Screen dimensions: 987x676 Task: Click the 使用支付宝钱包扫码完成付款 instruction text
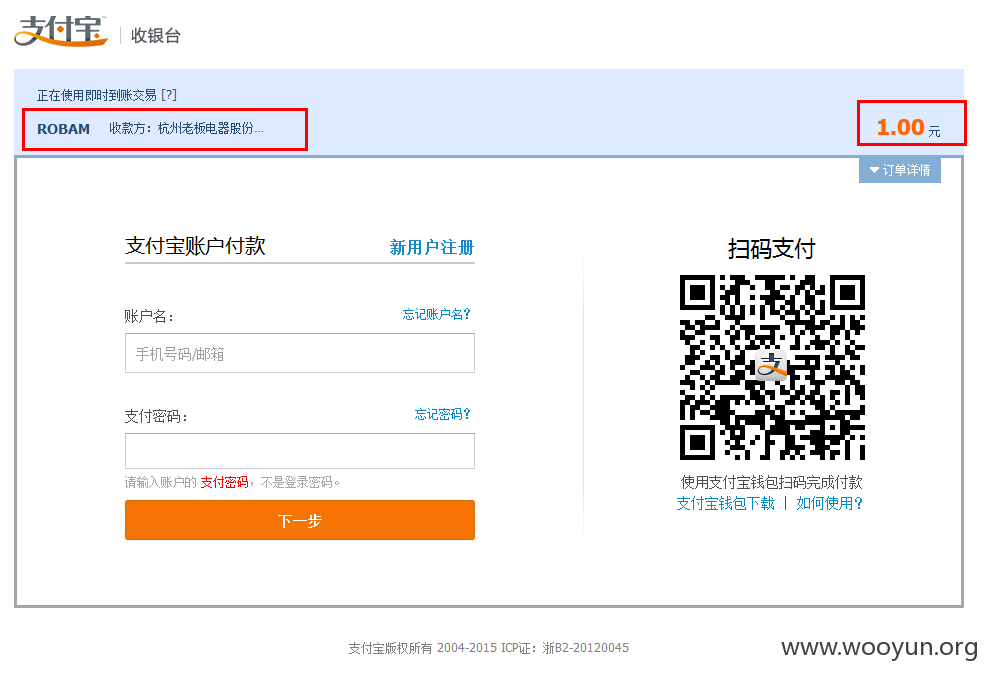click(x=772, y=482)
